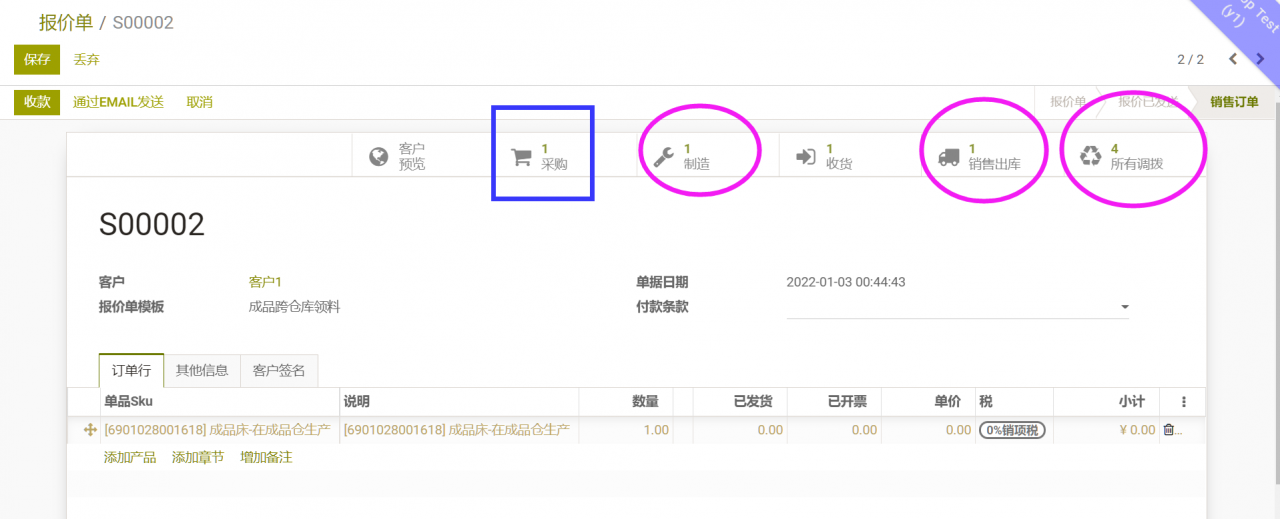Open the 所有调拨 recycle stat button
The height and width of the screenshot is (519, 1280).
1134,156
